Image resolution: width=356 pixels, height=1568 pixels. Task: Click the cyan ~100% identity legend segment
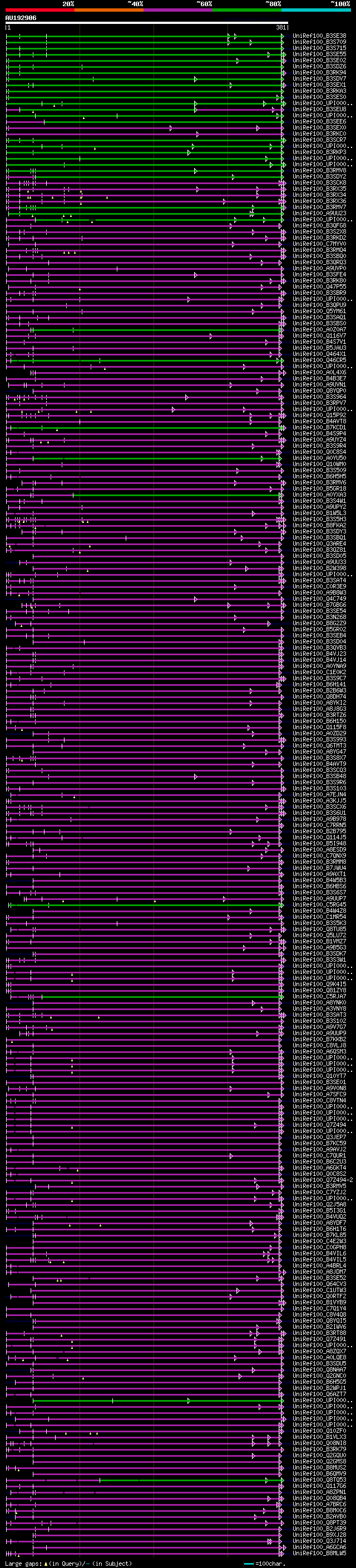317,11
